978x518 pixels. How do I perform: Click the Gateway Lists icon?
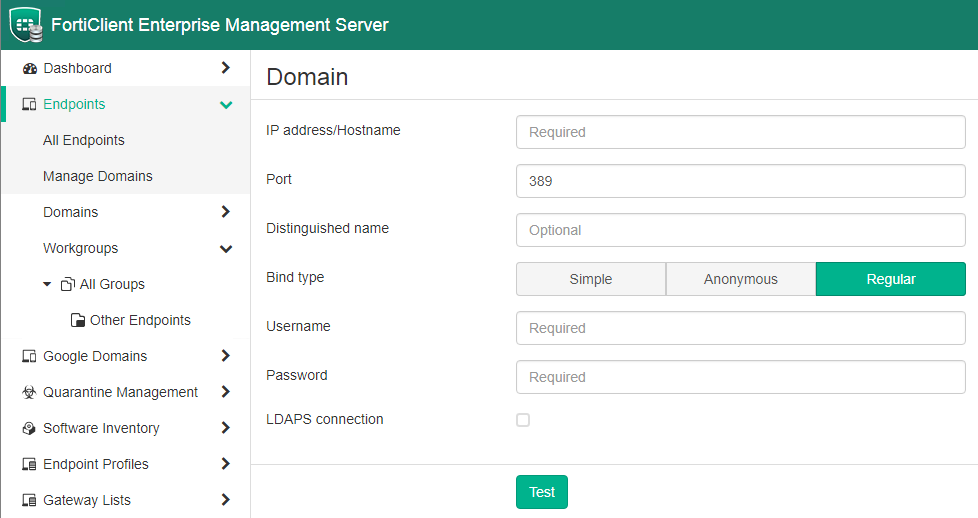point(29,501)
